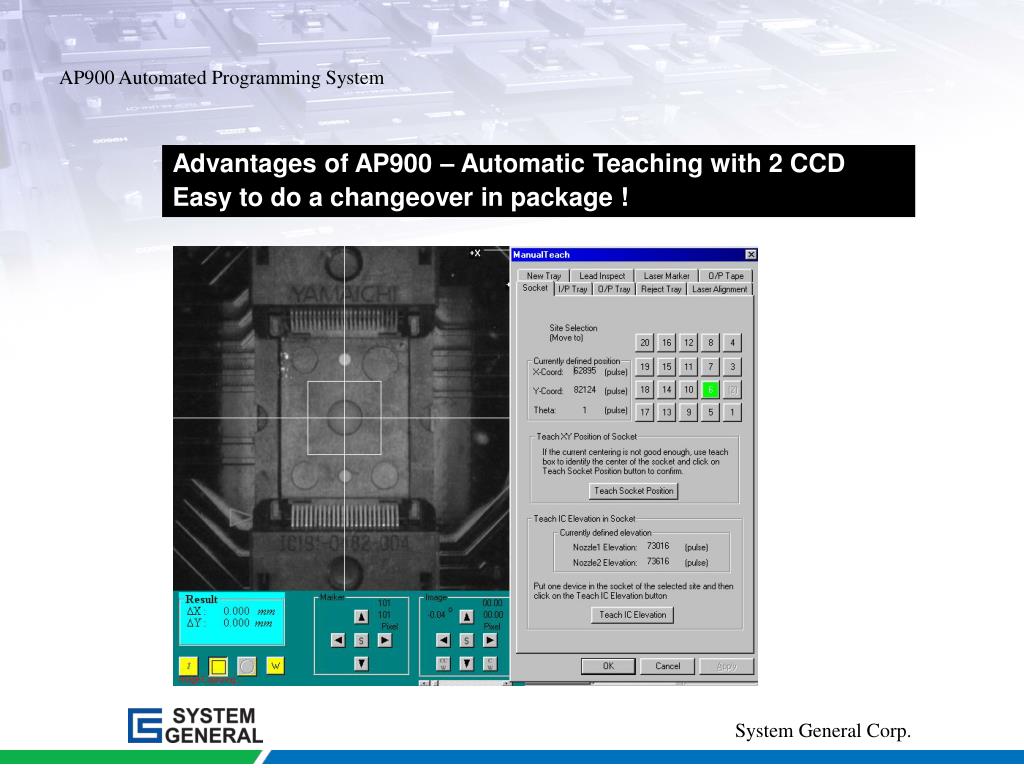
Task: Shift image left in Image group
Action: (443, 641)
